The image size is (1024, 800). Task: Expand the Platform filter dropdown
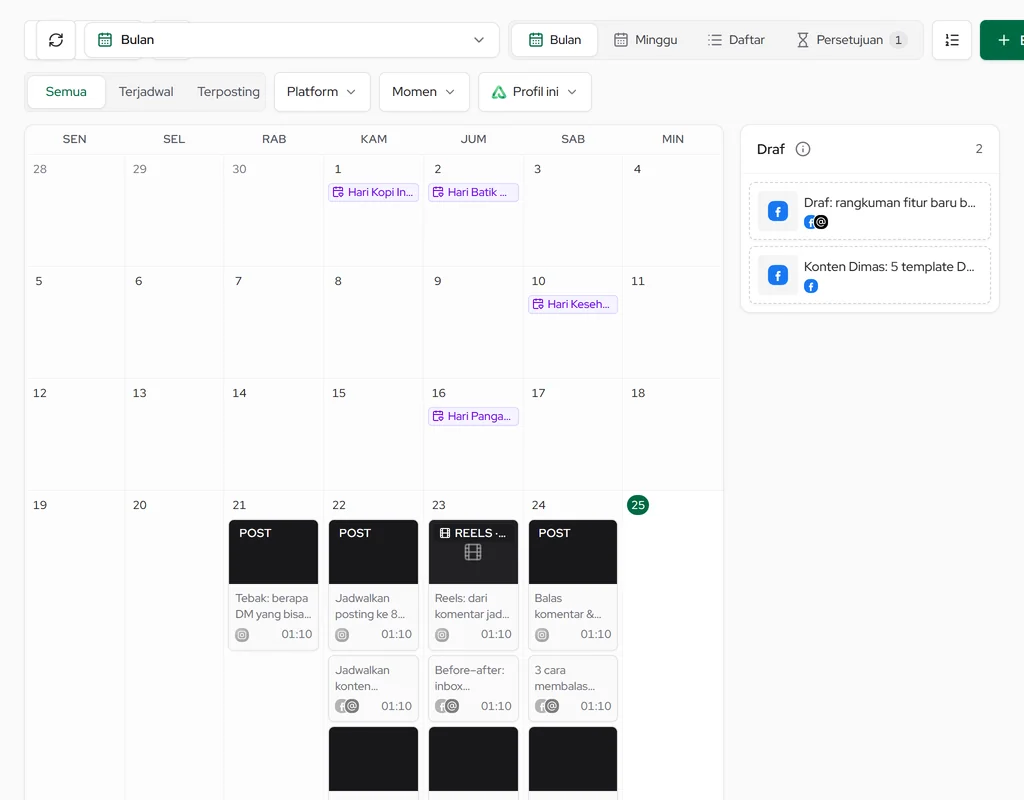coord(322,91)
